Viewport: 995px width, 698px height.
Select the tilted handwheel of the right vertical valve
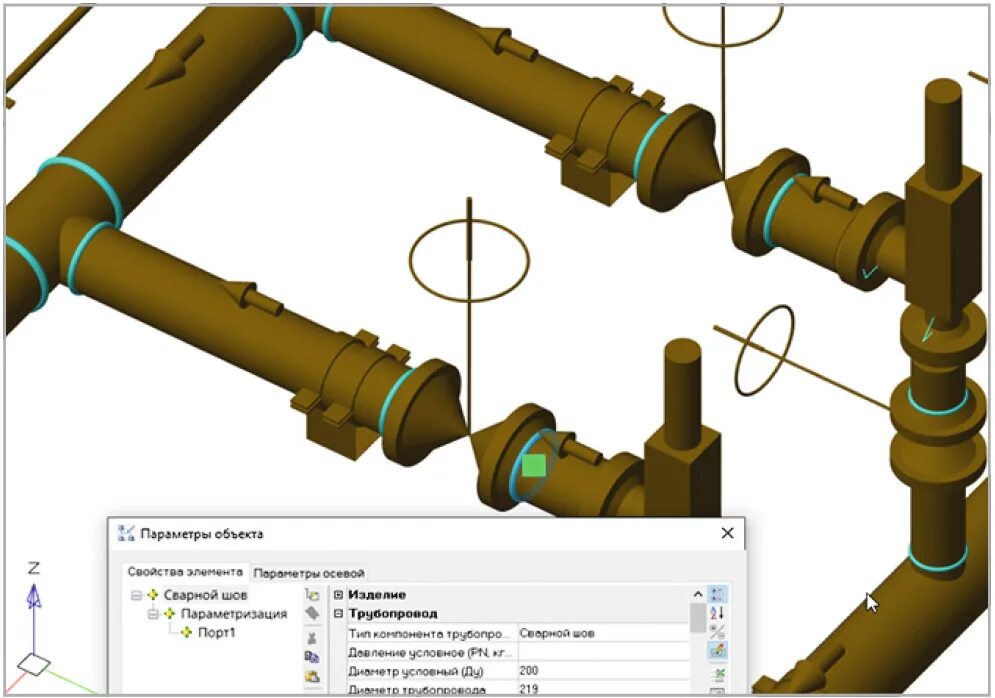coord(765,350)
